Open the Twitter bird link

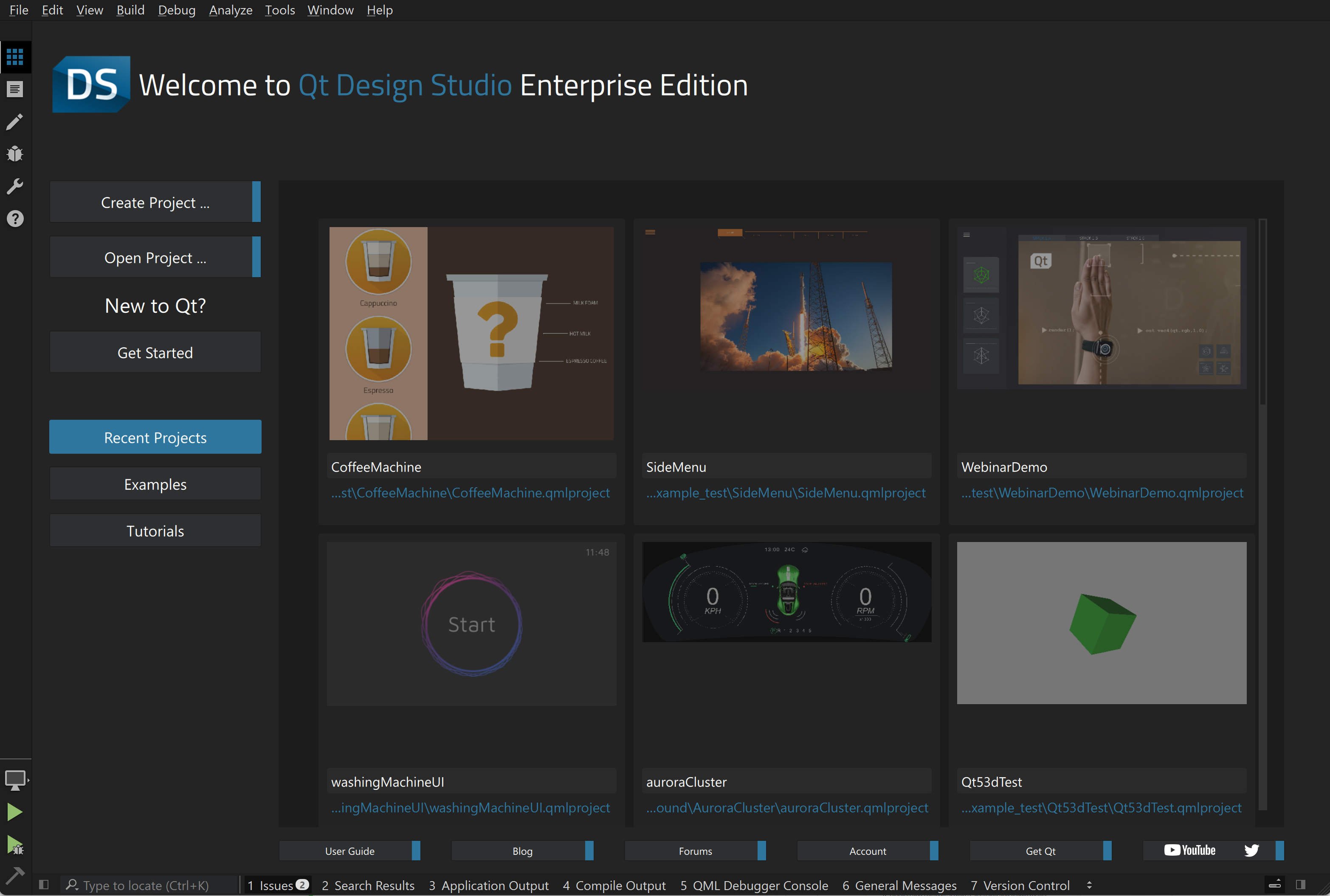[x=1251, y=850]
